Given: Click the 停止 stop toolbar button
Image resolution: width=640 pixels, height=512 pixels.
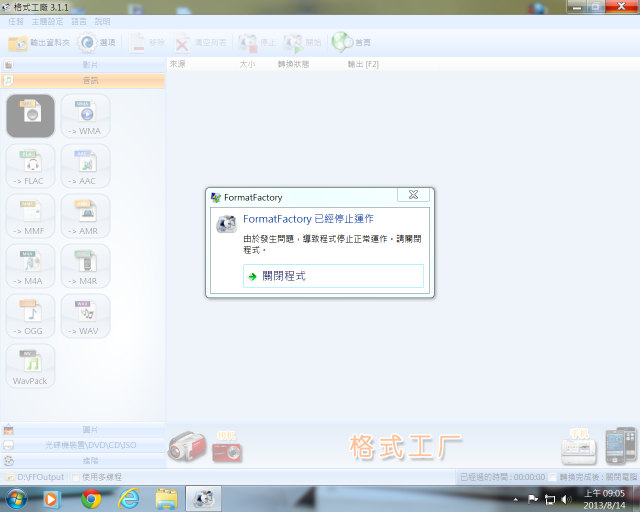Looking at the screenshot, I should pyautogui.click(x=257, y=42).
